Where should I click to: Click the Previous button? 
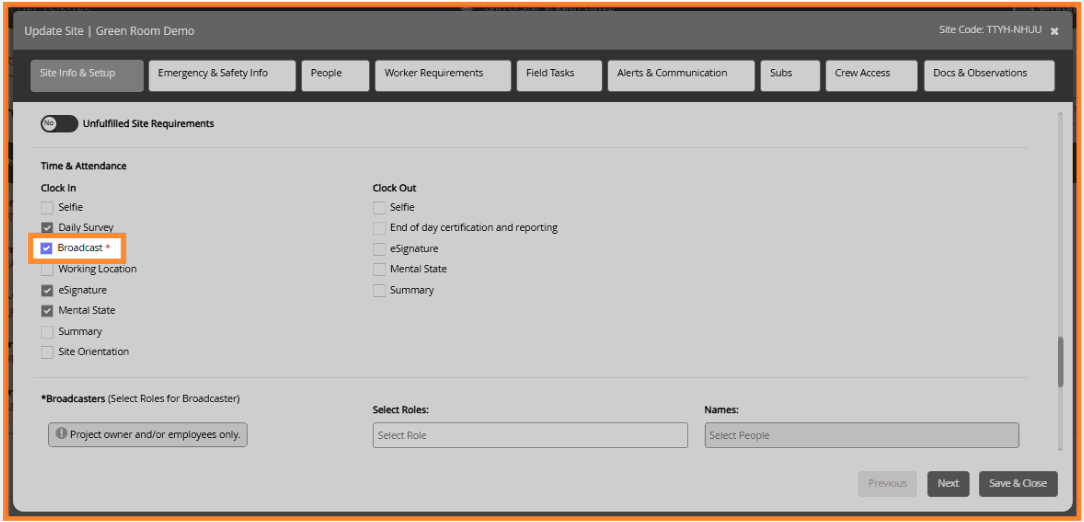tap(887, 484)
